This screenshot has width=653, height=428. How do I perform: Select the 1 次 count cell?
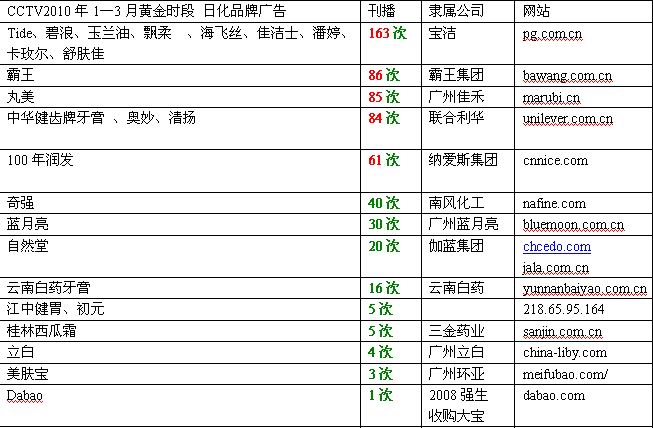[380, 395]
